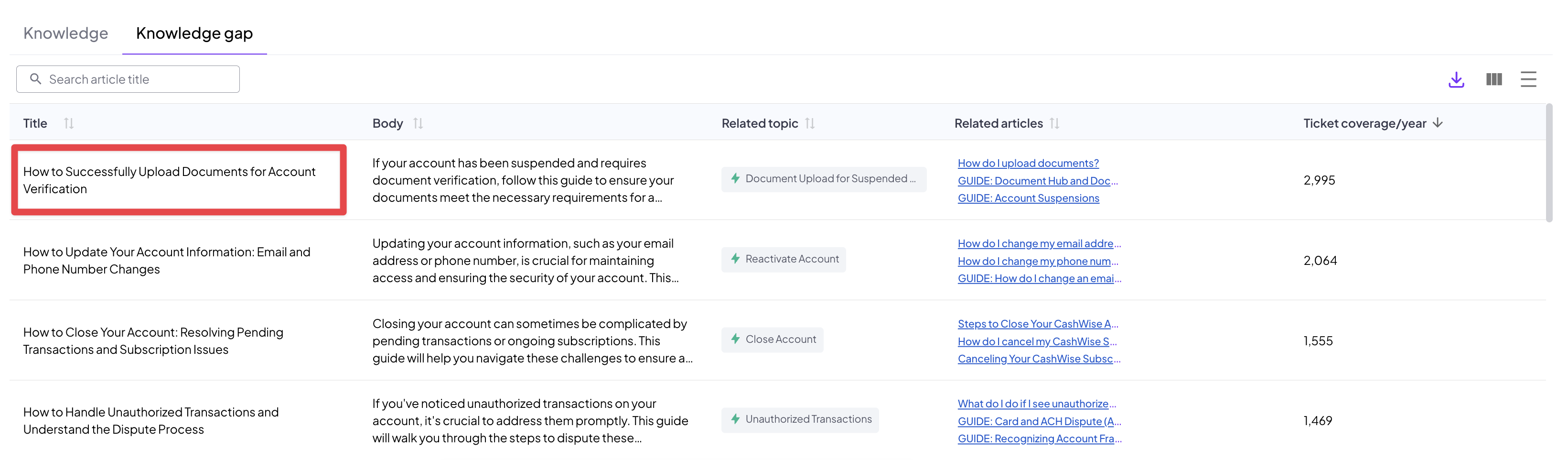Sort by Body column arrows
The image size is (1568, 460).
[x=418, y=123]
